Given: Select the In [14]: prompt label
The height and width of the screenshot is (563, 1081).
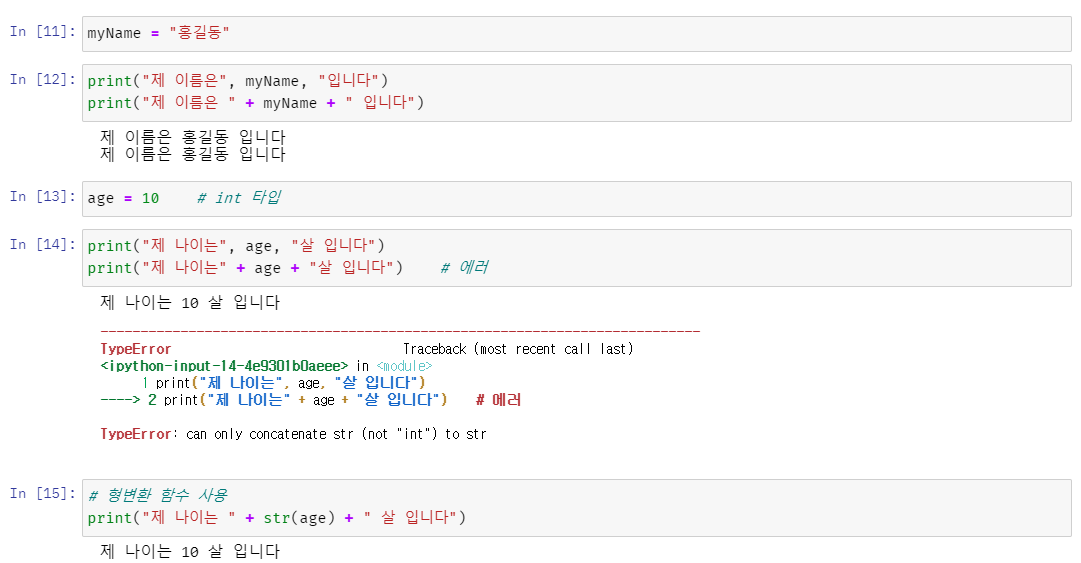Looking at the screenshot, I should [x=43, y=245].
